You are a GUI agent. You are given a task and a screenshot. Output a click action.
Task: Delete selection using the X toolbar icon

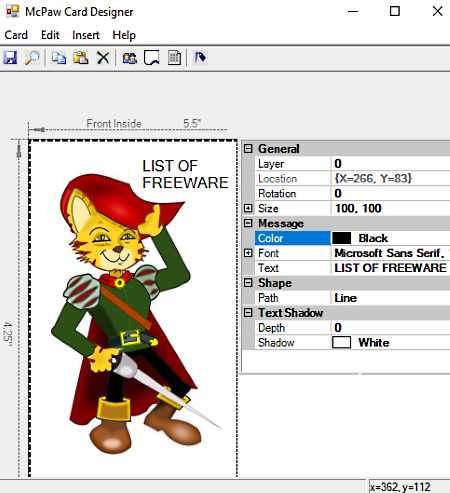(x=103, y=58)
